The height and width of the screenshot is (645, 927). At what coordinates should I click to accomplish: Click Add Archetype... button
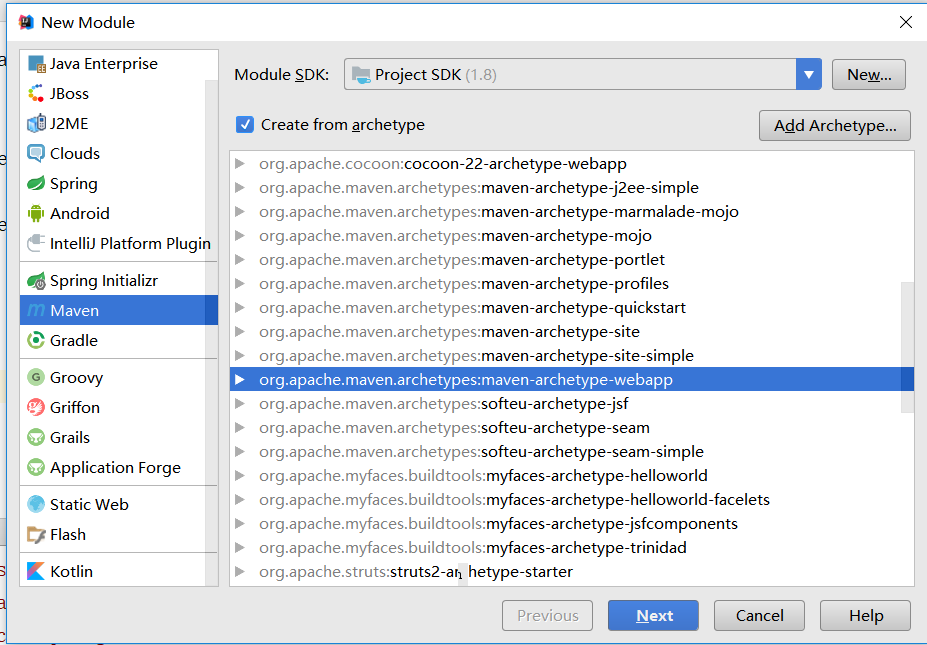[835, 125]
